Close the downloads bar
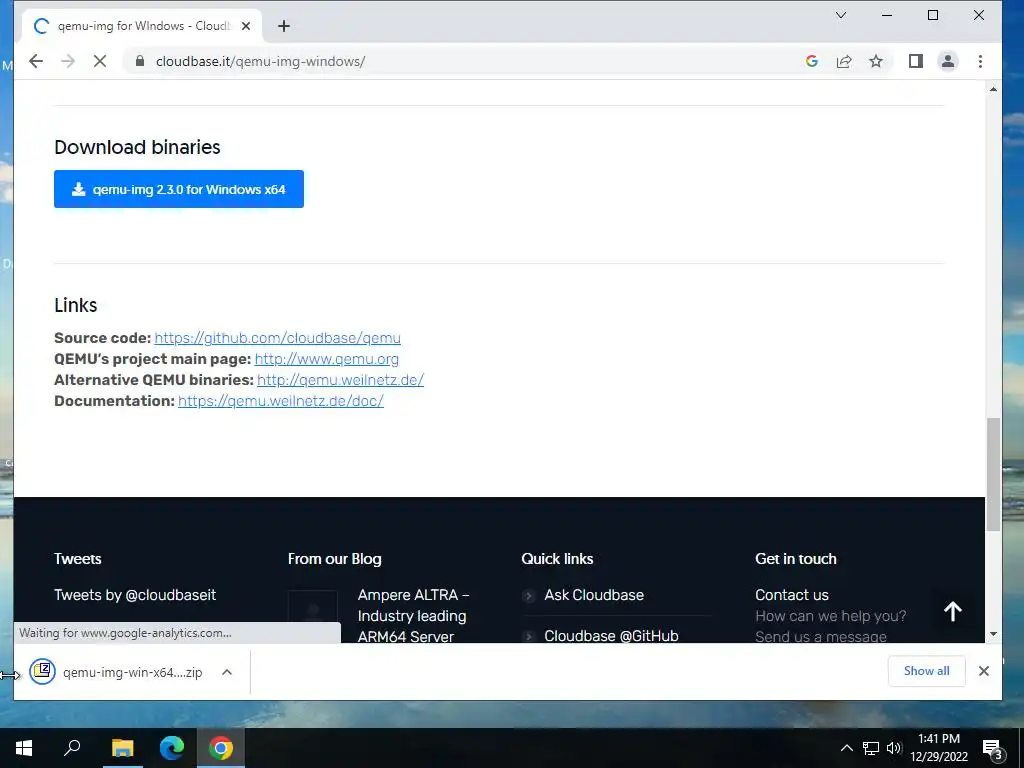The width and height of the screenshot is (1024, 768). [984, 671]
